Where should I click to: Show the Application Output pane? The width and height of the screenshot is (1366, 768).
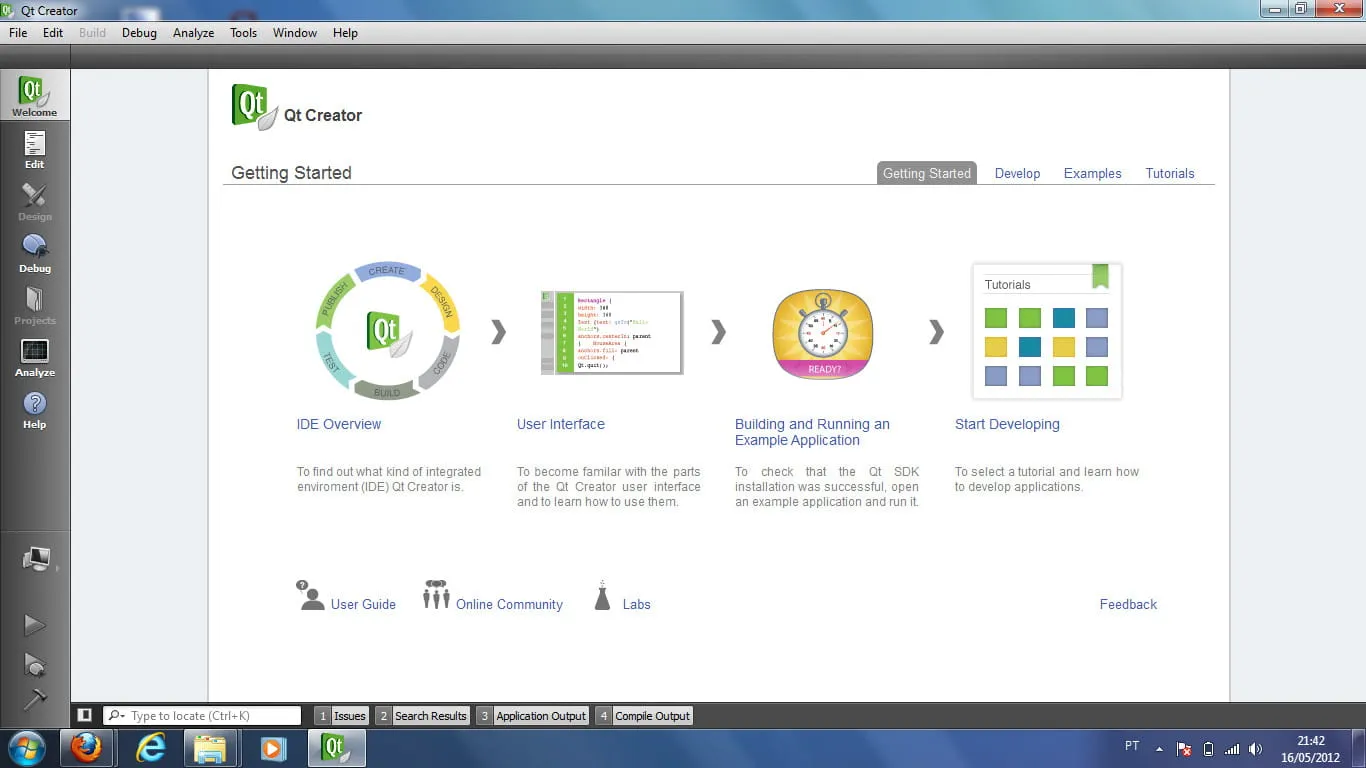[532, 716]
